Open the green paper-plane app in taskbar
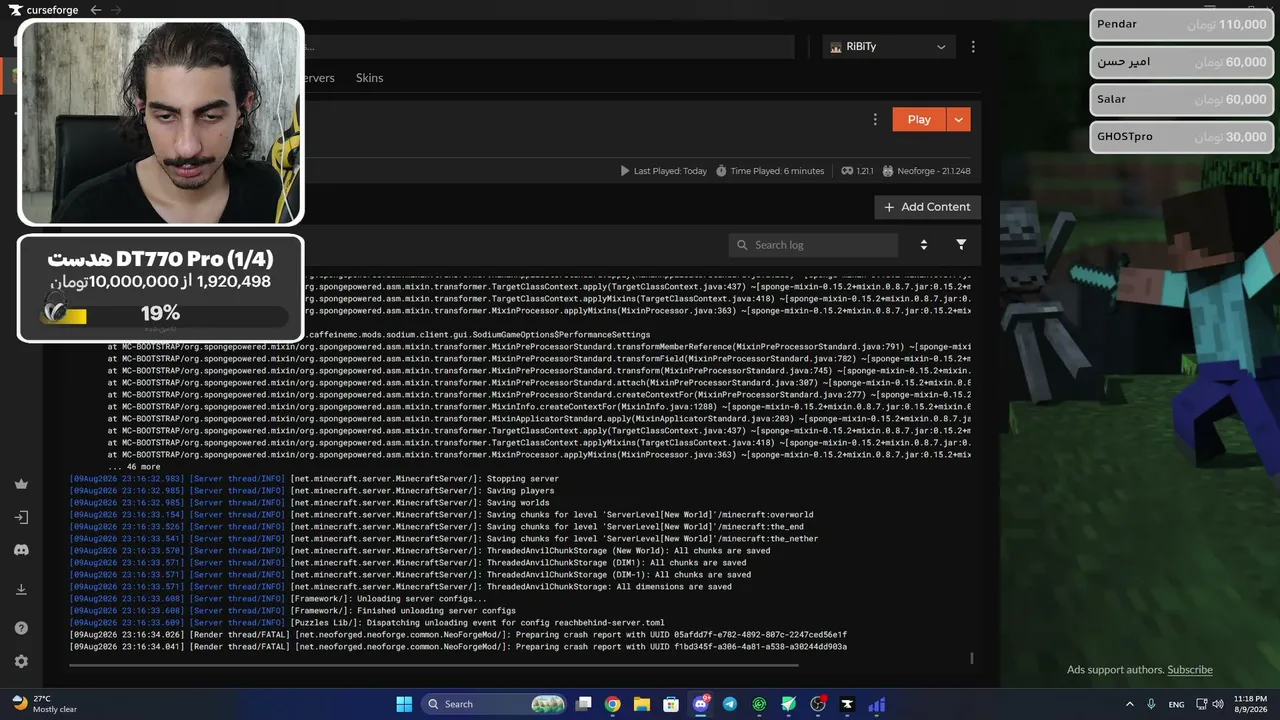This screenshot has width=1280, height=720. click(789, 704)
